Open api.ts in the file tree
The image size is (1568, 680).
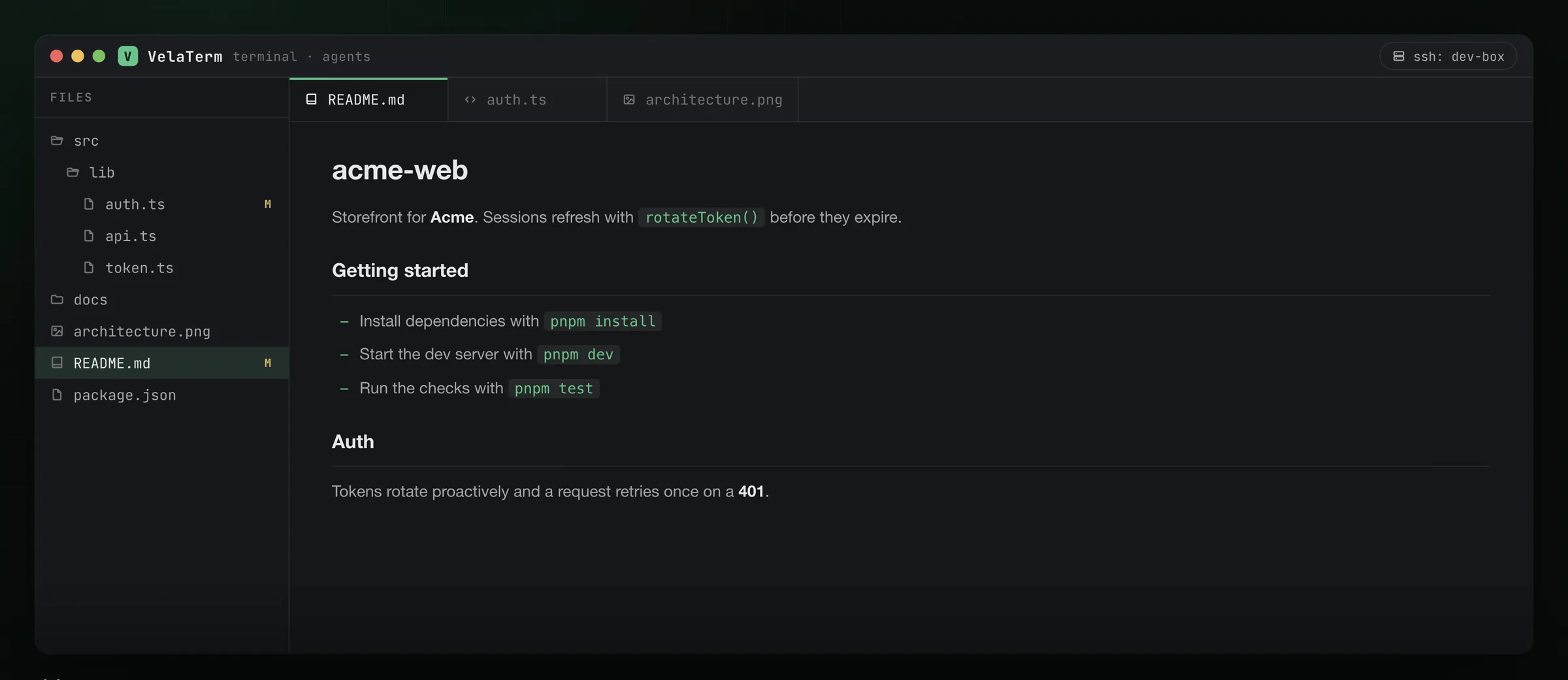coord(162,236)
